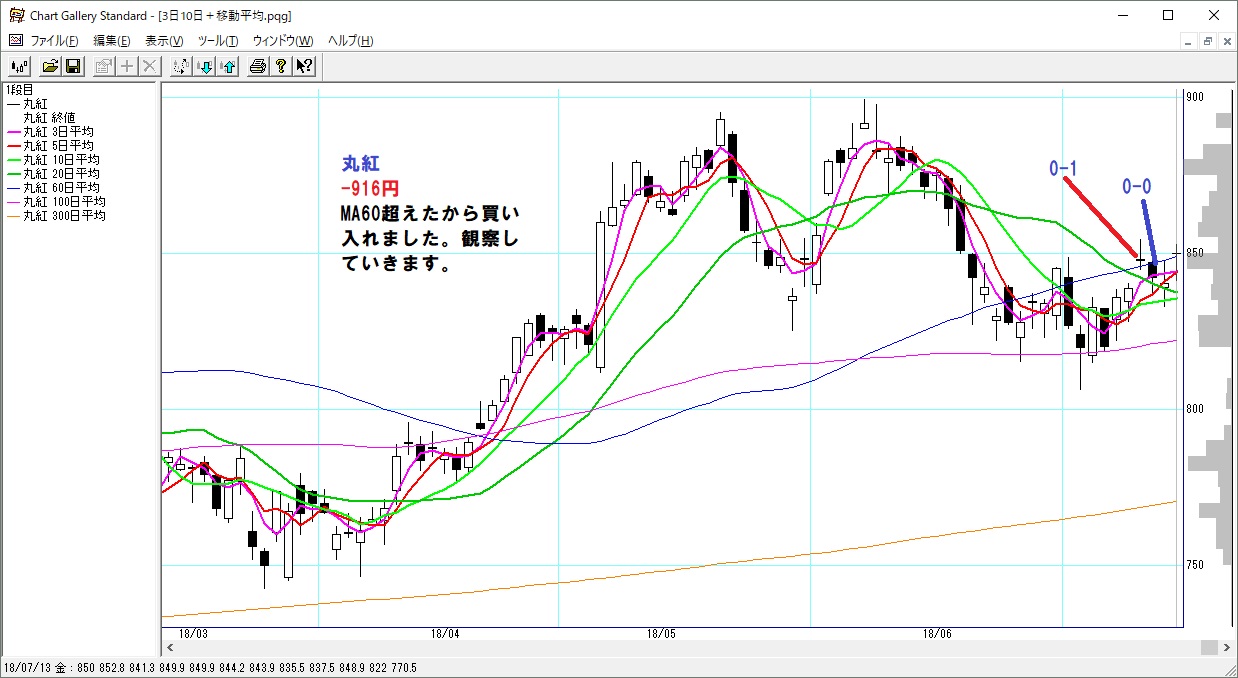Viewport: 1238px width, 678px height.
Task: Click the candlestick chart toolbar icon
Action: pos(19,66)
